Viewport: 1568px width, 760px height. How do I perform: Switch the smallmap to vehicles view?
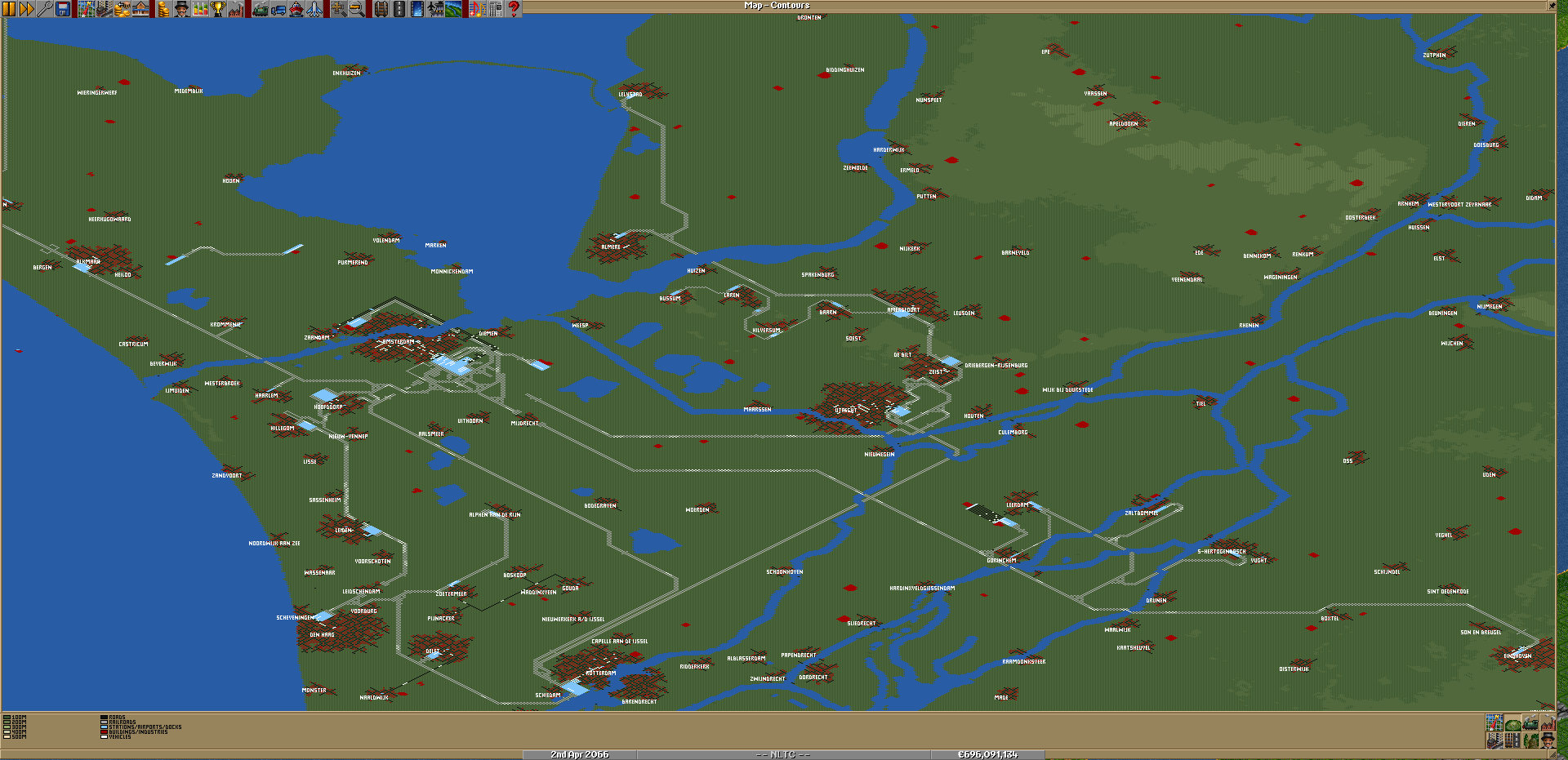pos(1530,722)
